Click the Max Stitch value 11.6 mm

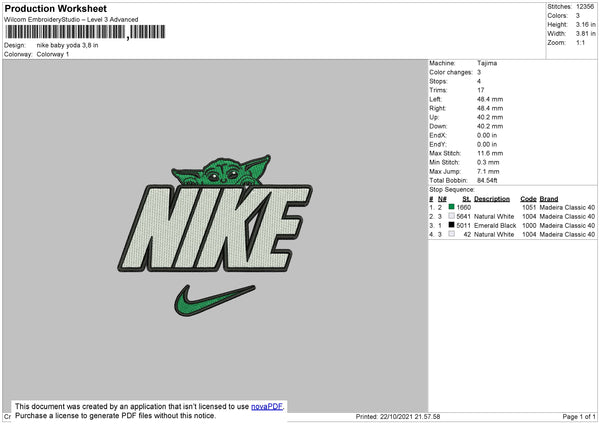point(490,153)
